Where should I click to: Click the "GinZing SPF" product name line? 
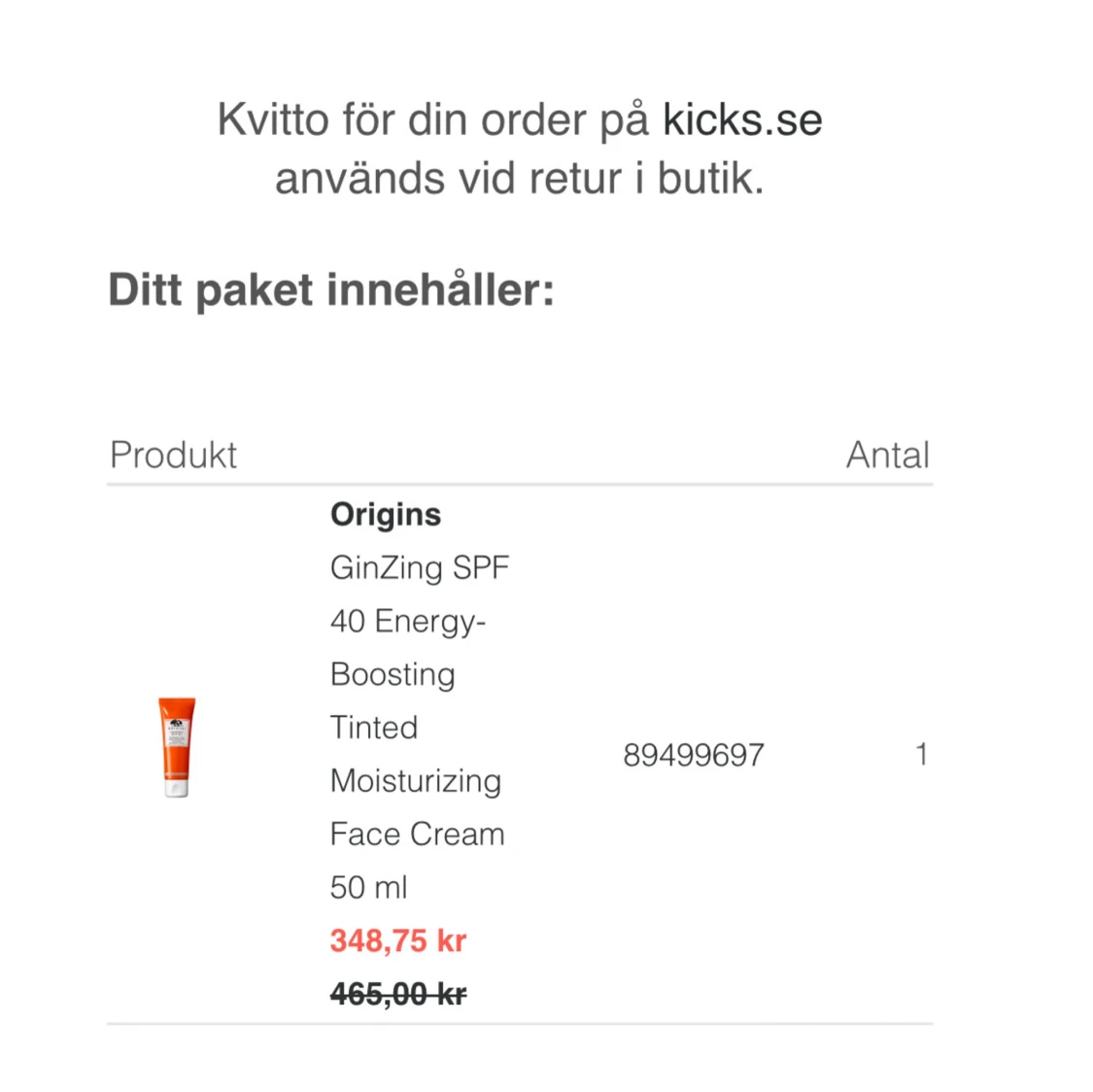(420, 567)
